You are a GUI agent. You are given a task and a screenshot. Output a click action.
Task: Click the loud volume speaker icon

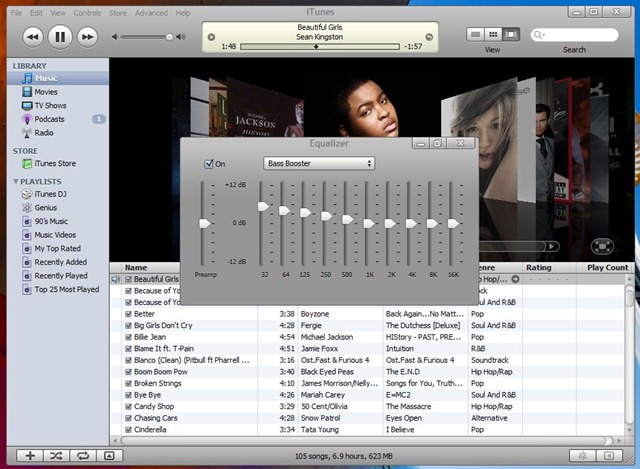(181, 37)
